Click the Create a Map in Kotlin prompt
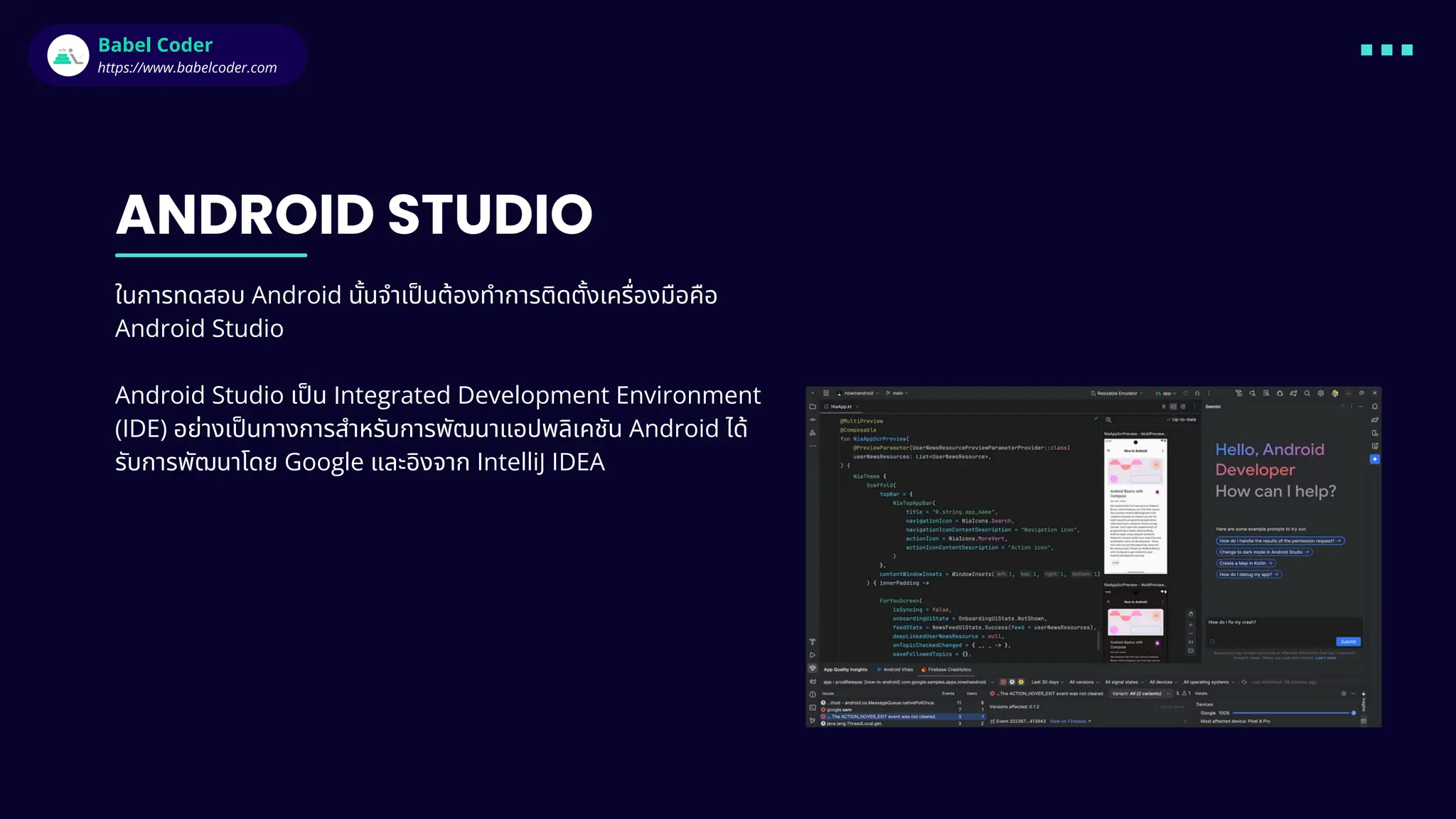The image size is (1456, 819). pos(1246,563)
